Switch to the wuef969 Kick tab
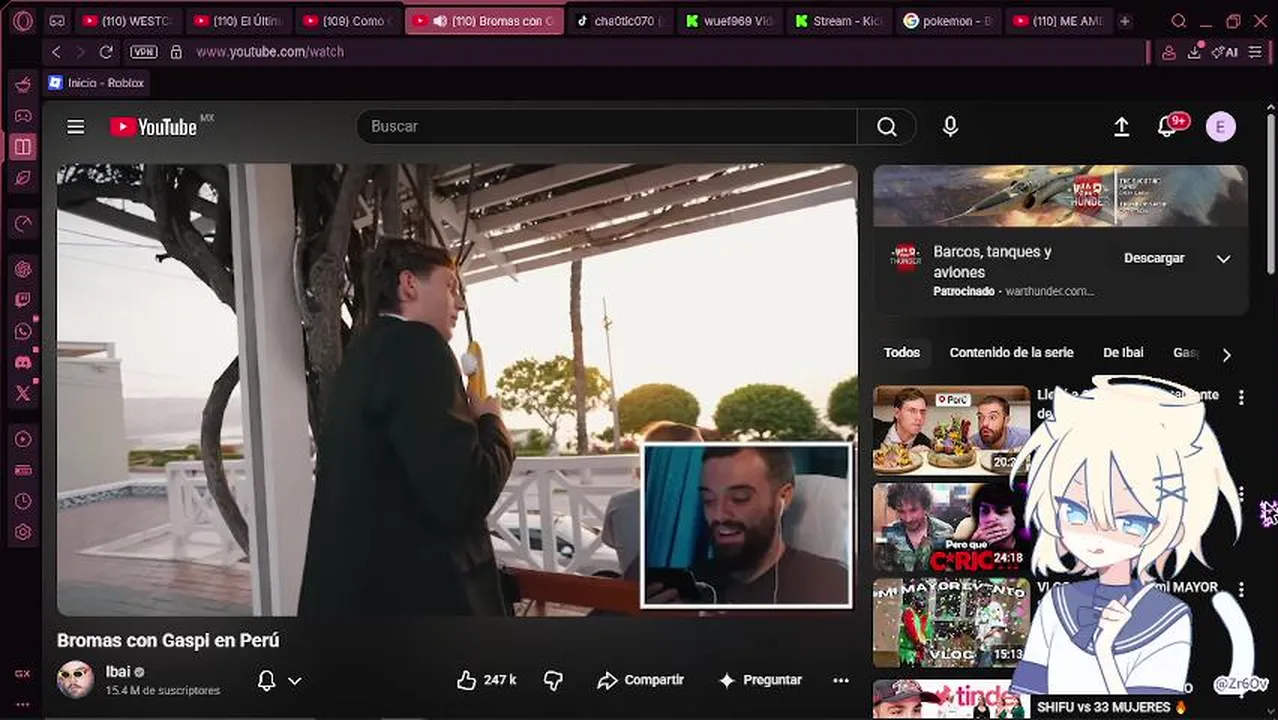 click(x=729, y=21)
